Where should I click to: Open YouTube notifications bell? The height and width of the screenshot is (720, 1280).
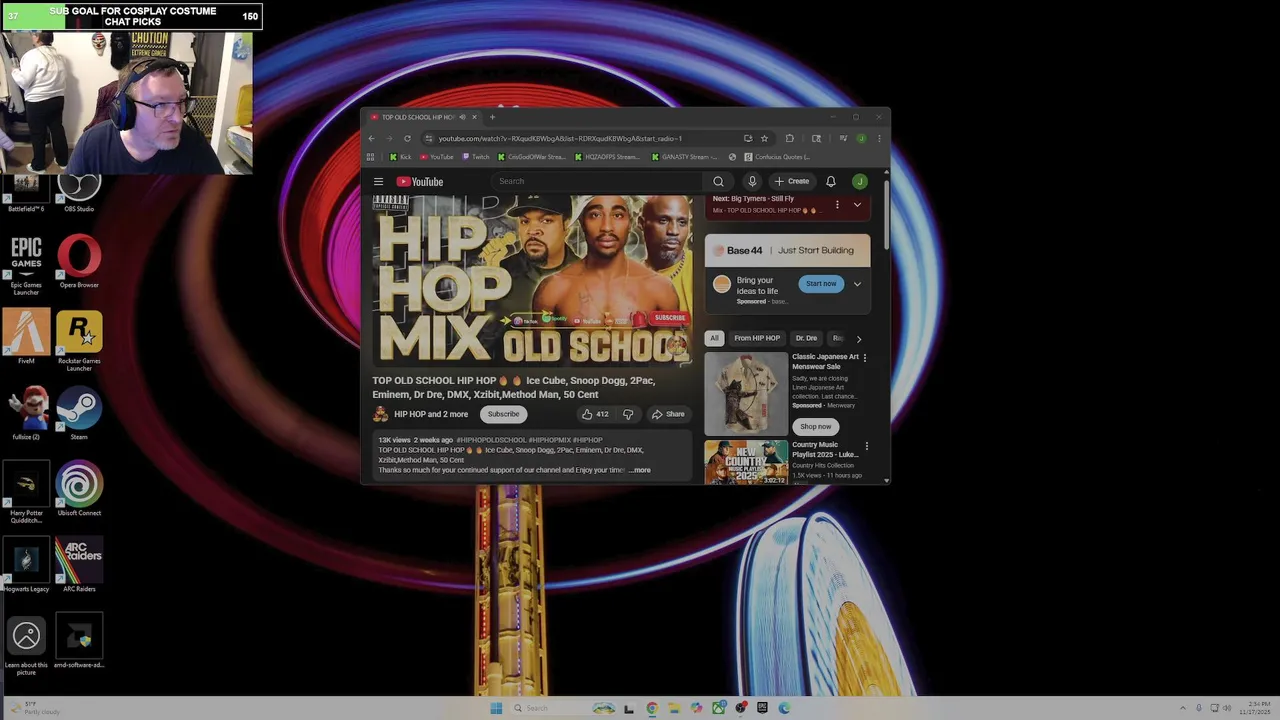(x=830, y=181)
